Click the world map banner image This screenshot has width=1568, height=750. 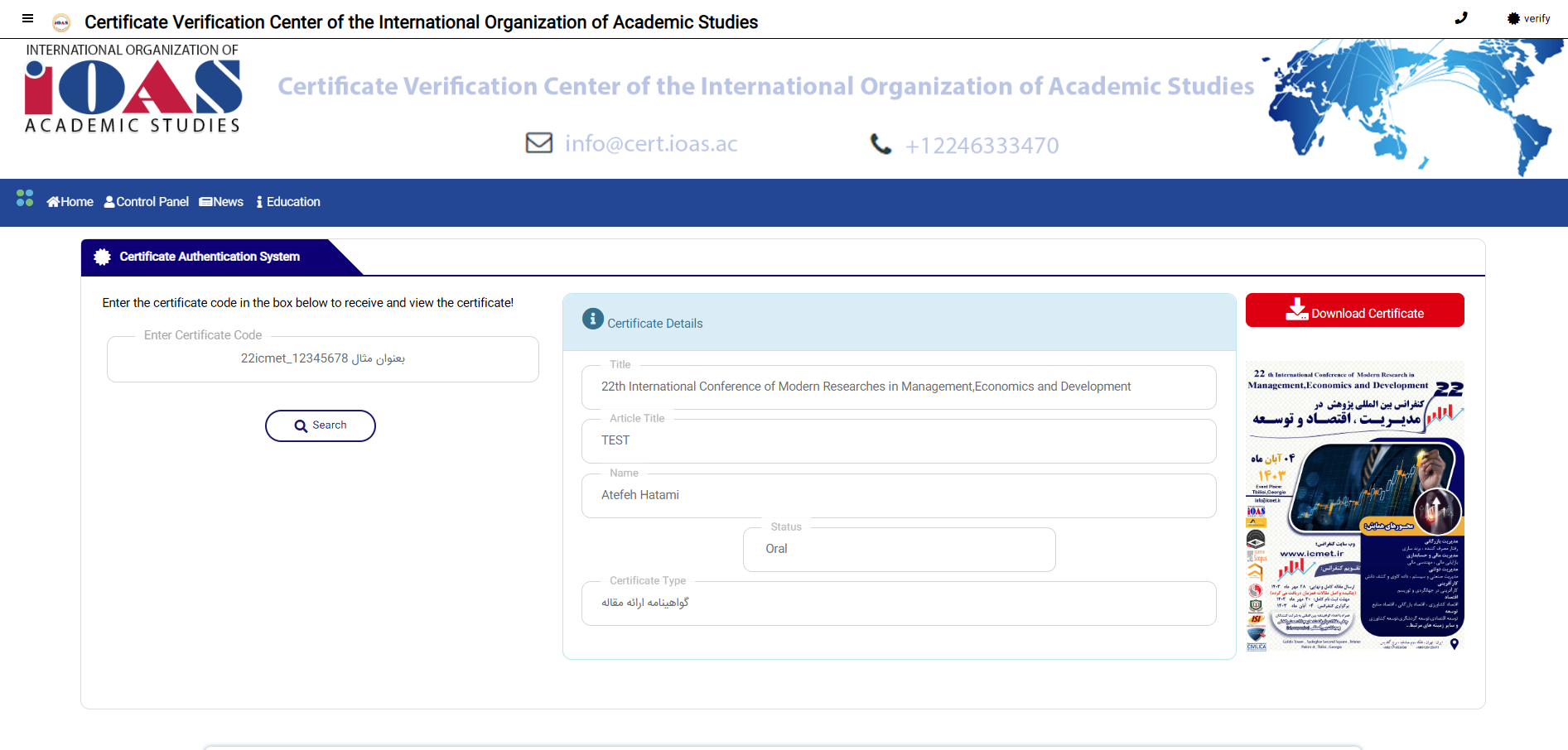pos(1412,108)
